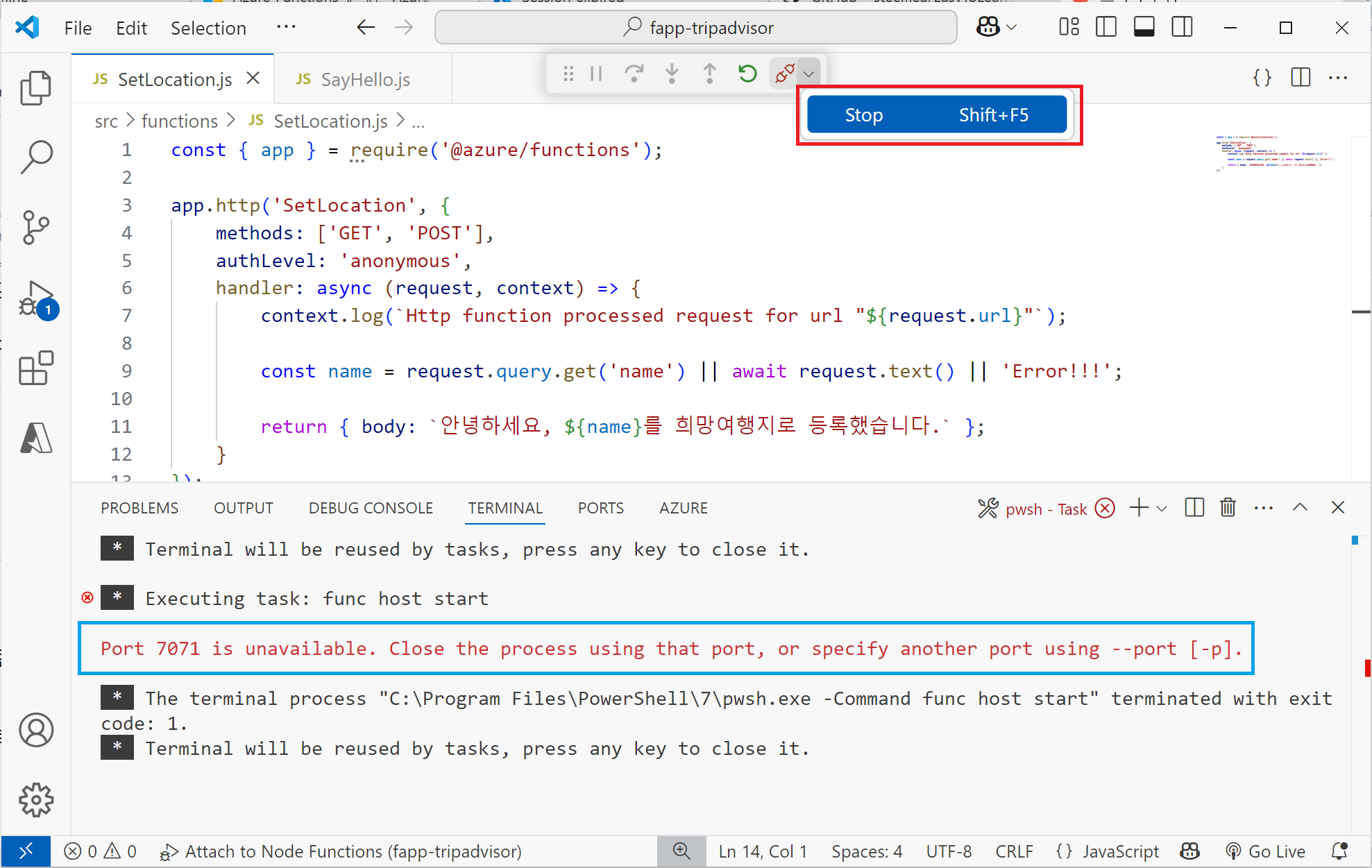Viewport: 1372px width, 868px height.
Task: Open the Copilot chat dropdown arrow
Action: click(x=1012, y=28)
